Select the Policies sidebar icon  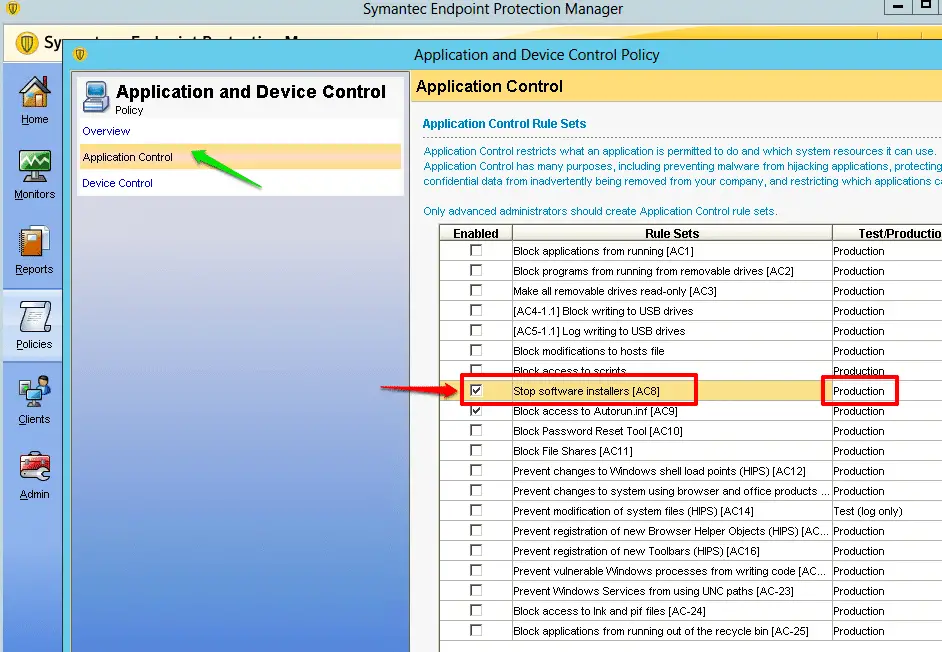[x=34, y=325]
